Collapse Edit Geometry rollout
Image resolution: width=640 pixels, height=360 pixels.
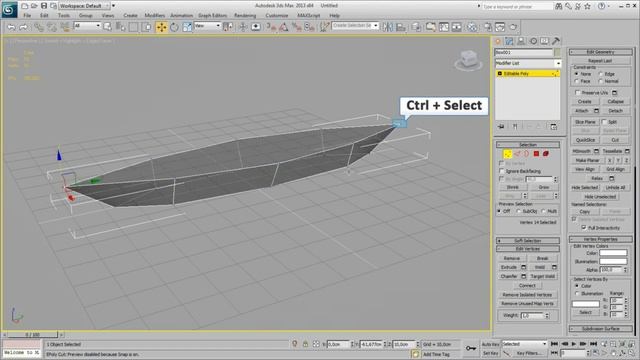click(x=600, y=52)
